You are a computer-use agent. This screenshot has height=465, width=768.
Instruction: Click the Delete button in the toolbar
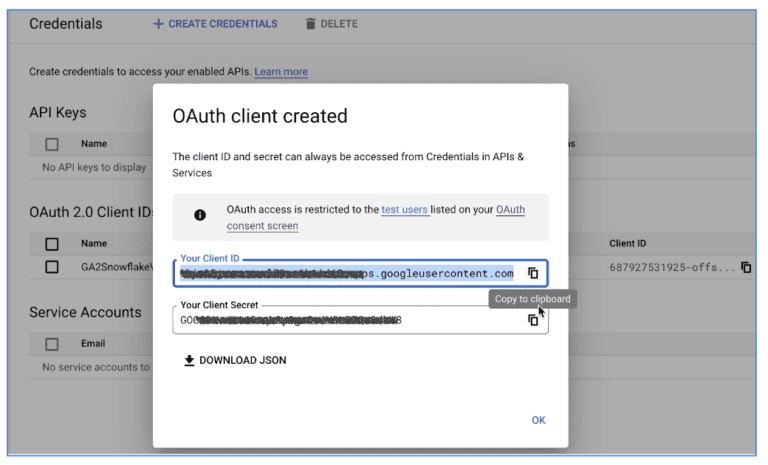click(332, 24)
